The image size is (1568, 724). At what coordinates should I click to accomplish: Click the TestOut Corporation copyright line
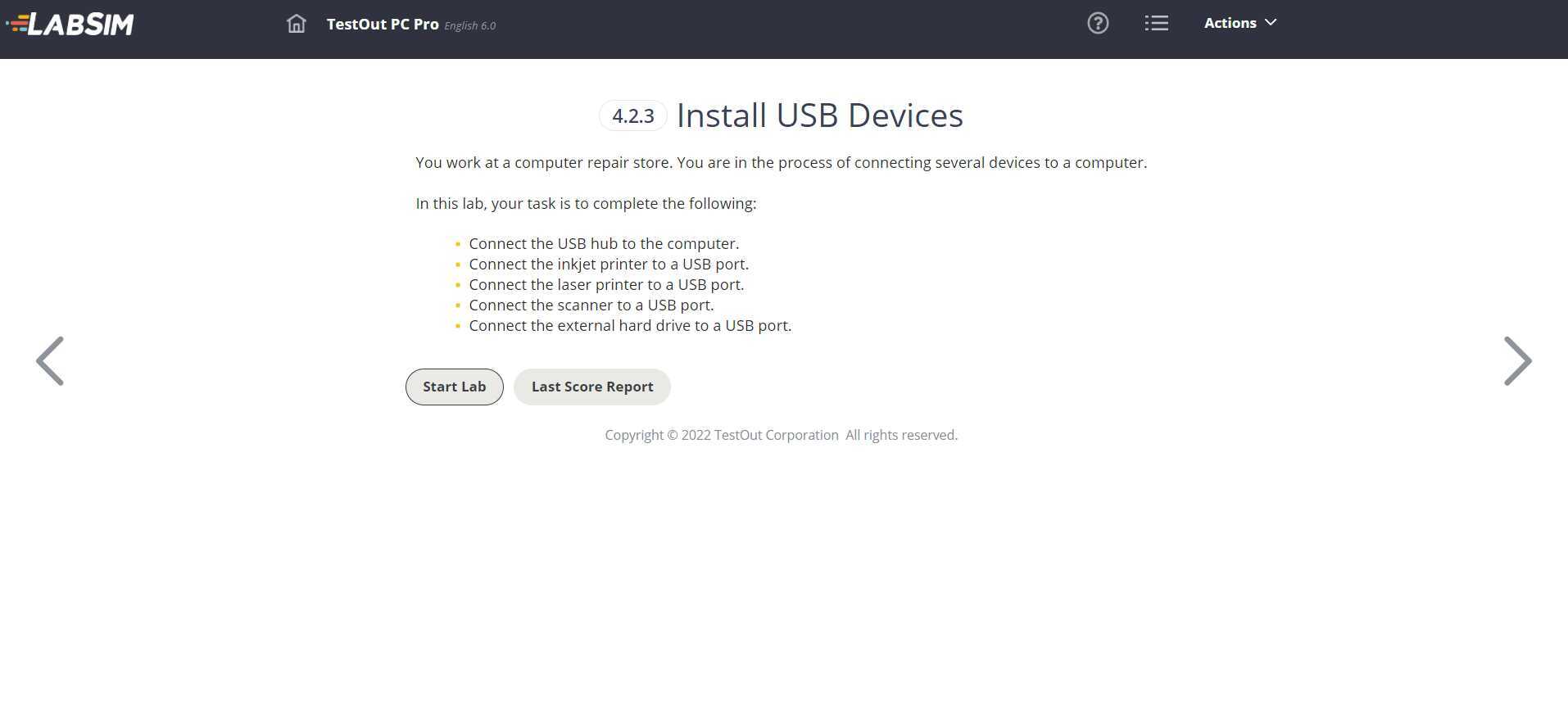coord(780,434)
